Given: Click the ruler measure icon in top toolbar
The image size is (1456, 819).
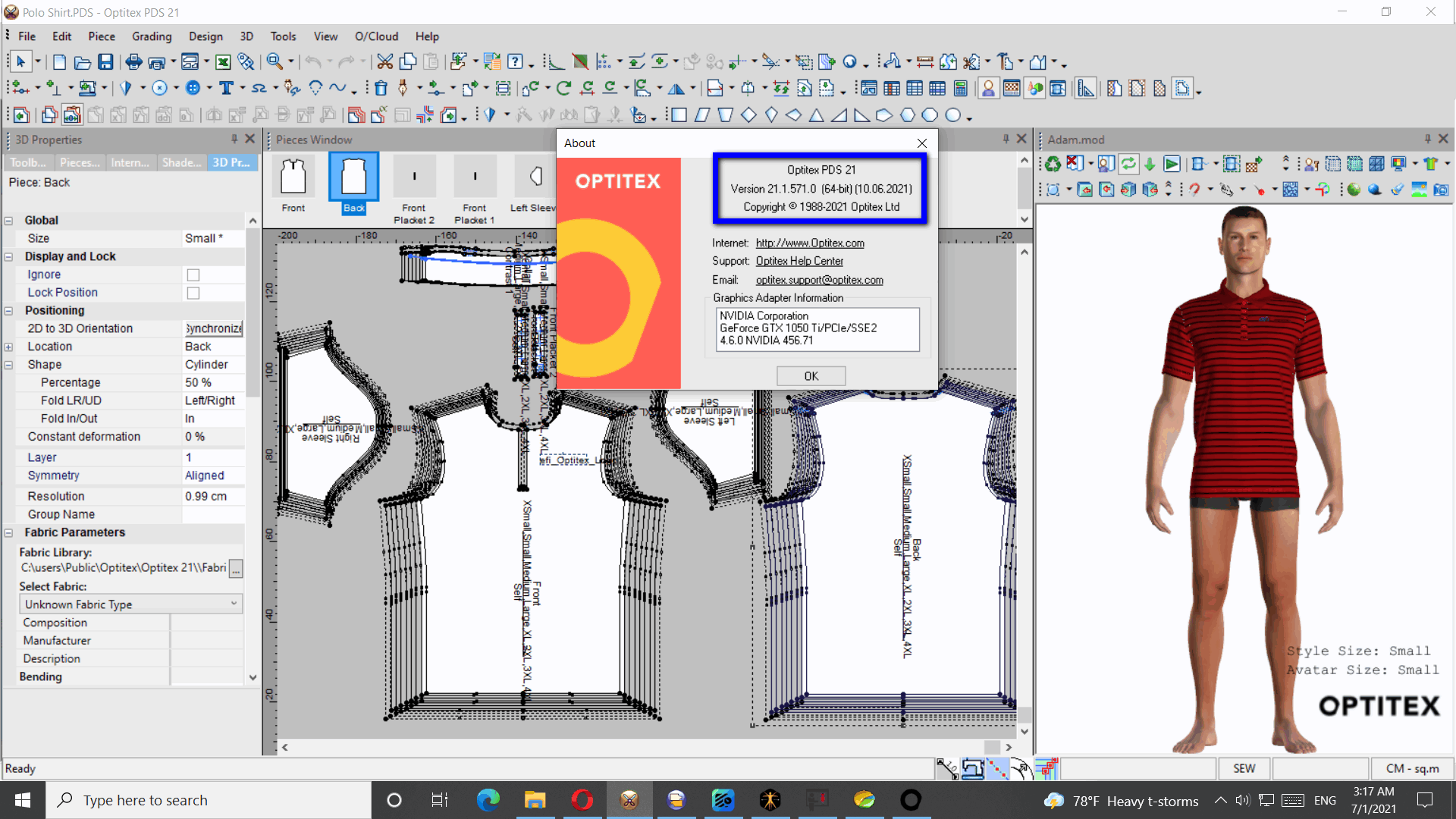Looking at the screenshot, I should [x=925, y=61].
